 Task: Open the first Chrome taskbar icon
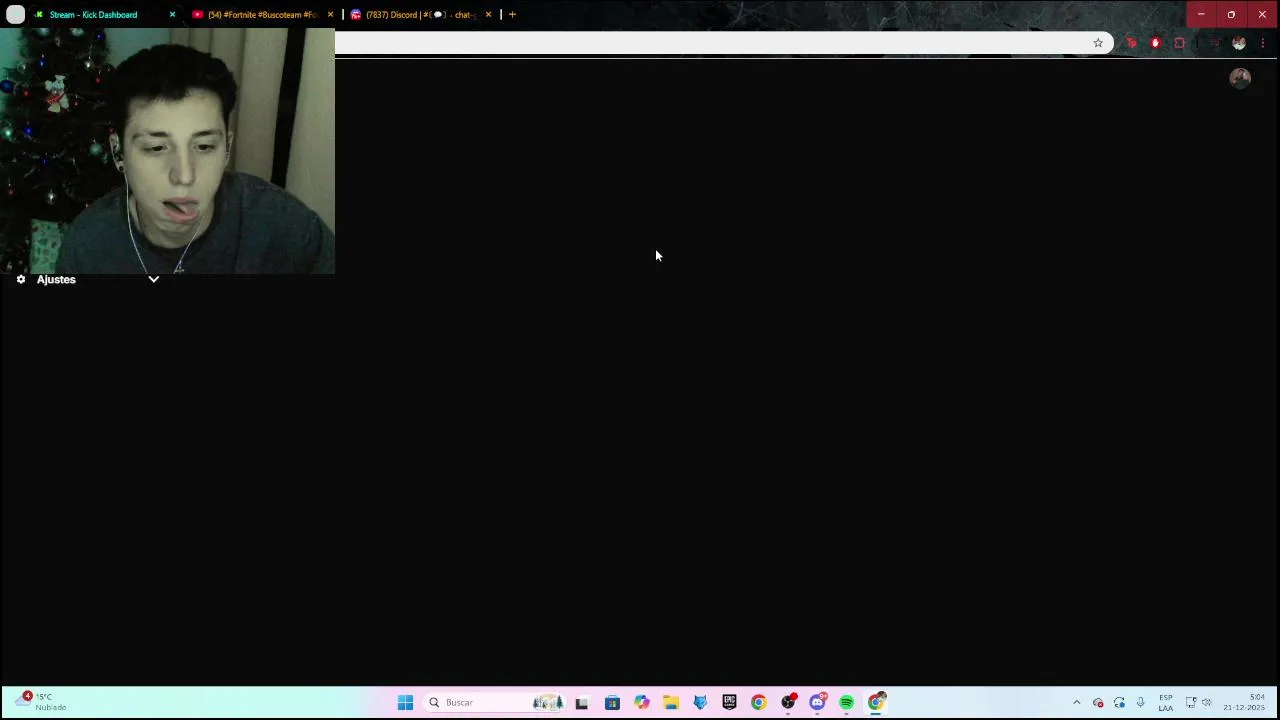759,703
